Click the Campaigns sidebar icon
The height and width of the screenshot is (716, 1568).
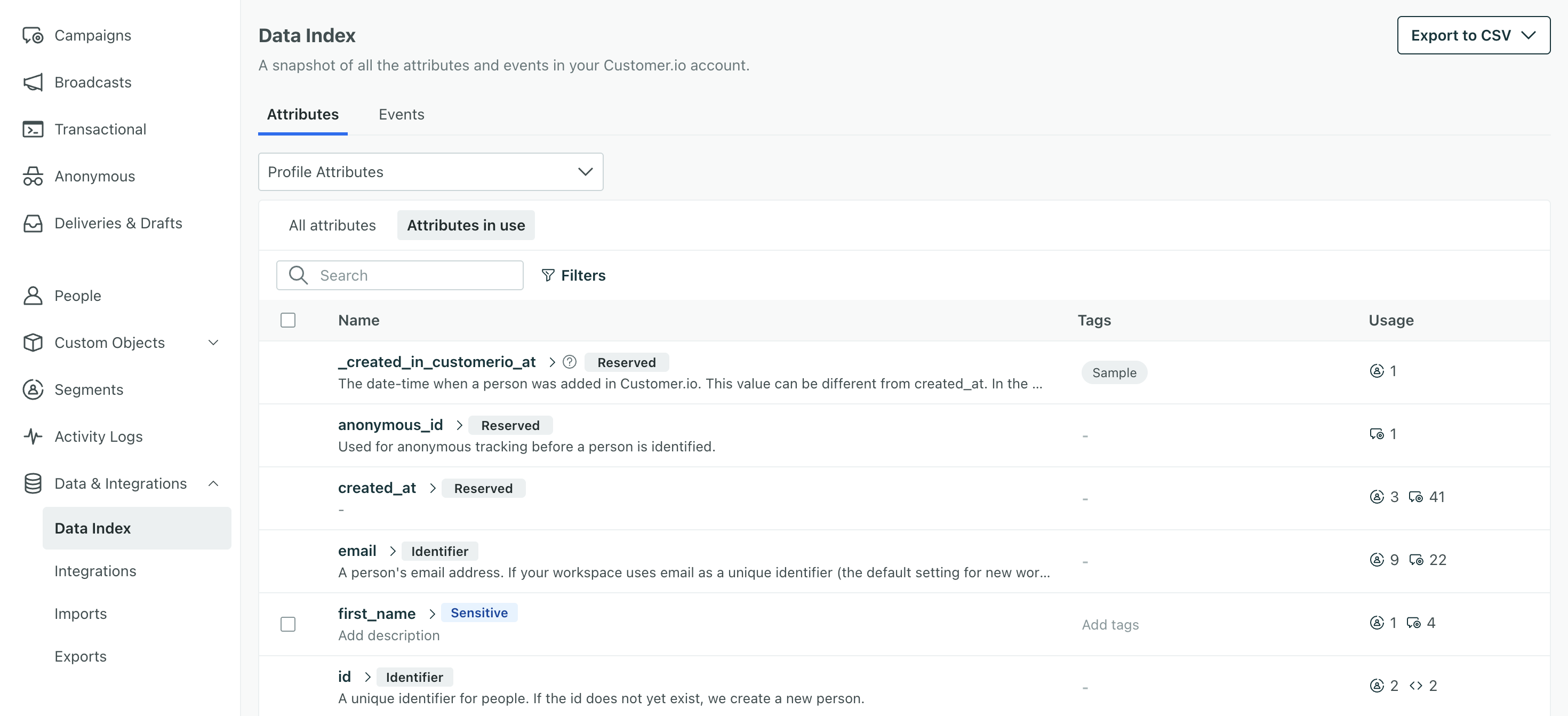33,35
